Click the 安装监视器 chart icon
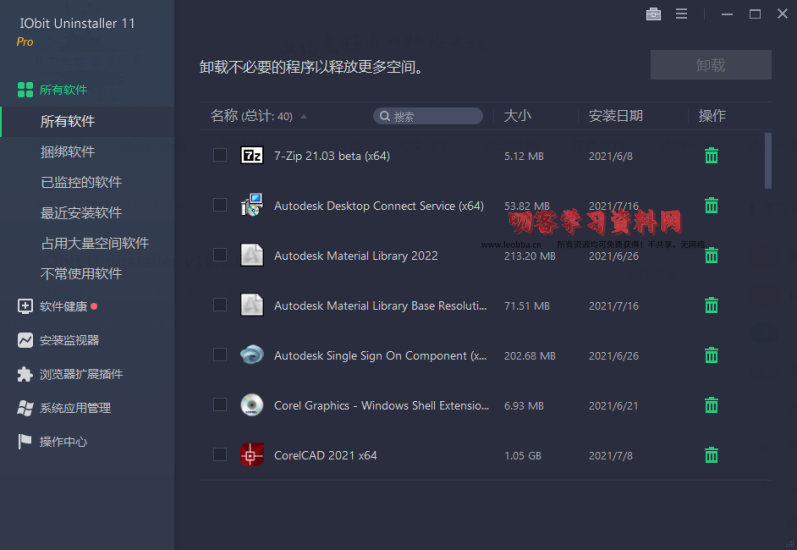This screenshot has height=550, width=797. [25, 340]
